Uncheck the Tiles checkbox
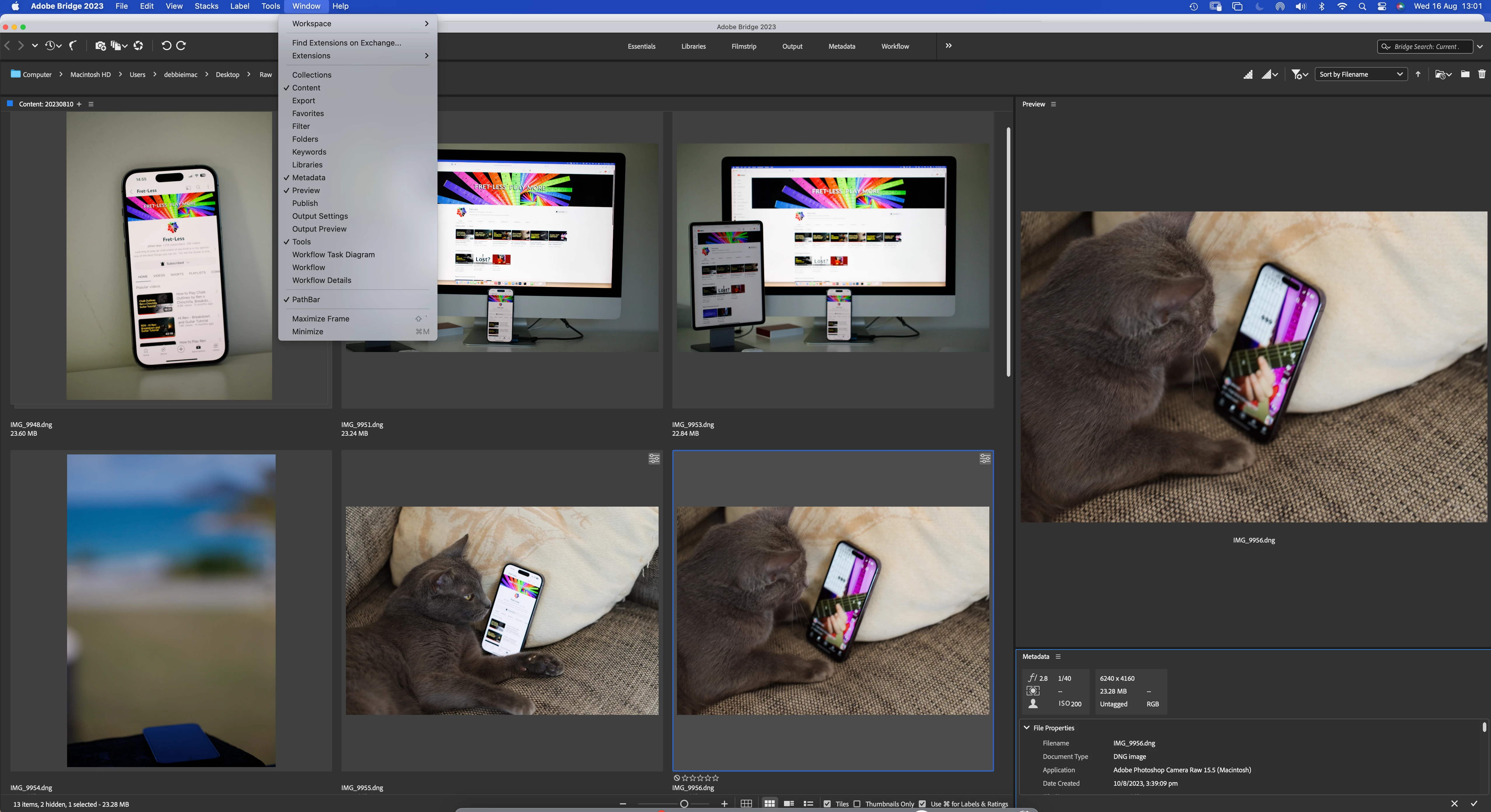This screenshot has height=812, width=1491. pos(827,804)
